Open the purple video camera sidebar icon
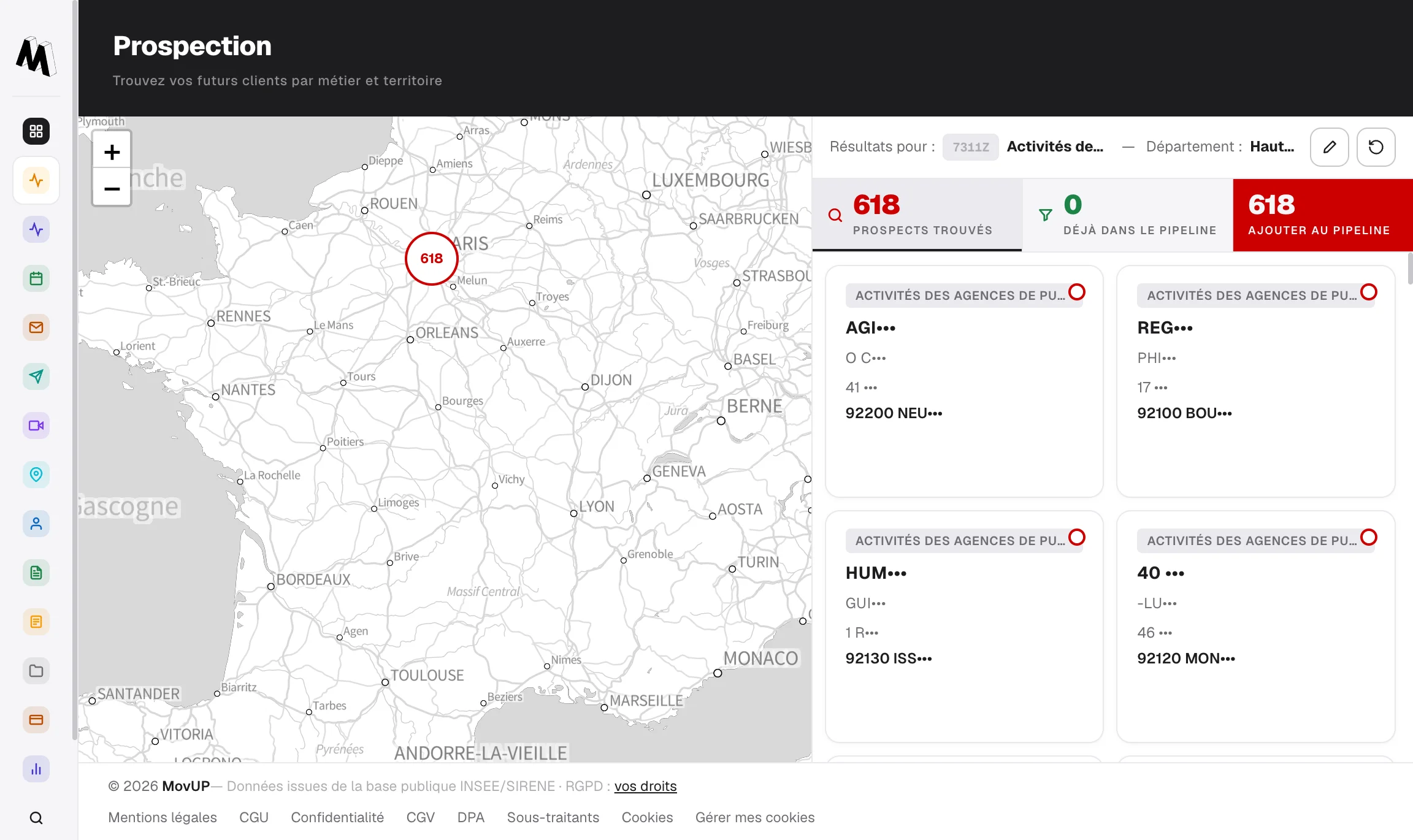The width and height of the screenshot is (1413, 840). 36,426
